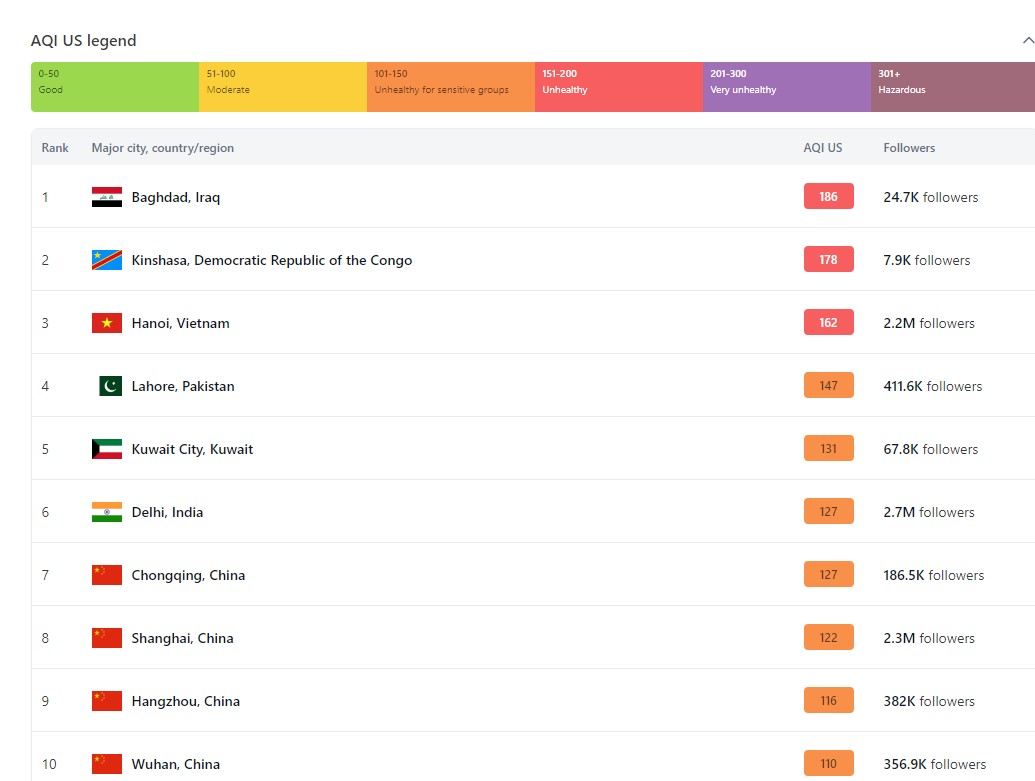The width and height of the screenshot is (1035, 781).
Task: Click the 147 AQI badge for Lahore
Action: click(829, 386)
